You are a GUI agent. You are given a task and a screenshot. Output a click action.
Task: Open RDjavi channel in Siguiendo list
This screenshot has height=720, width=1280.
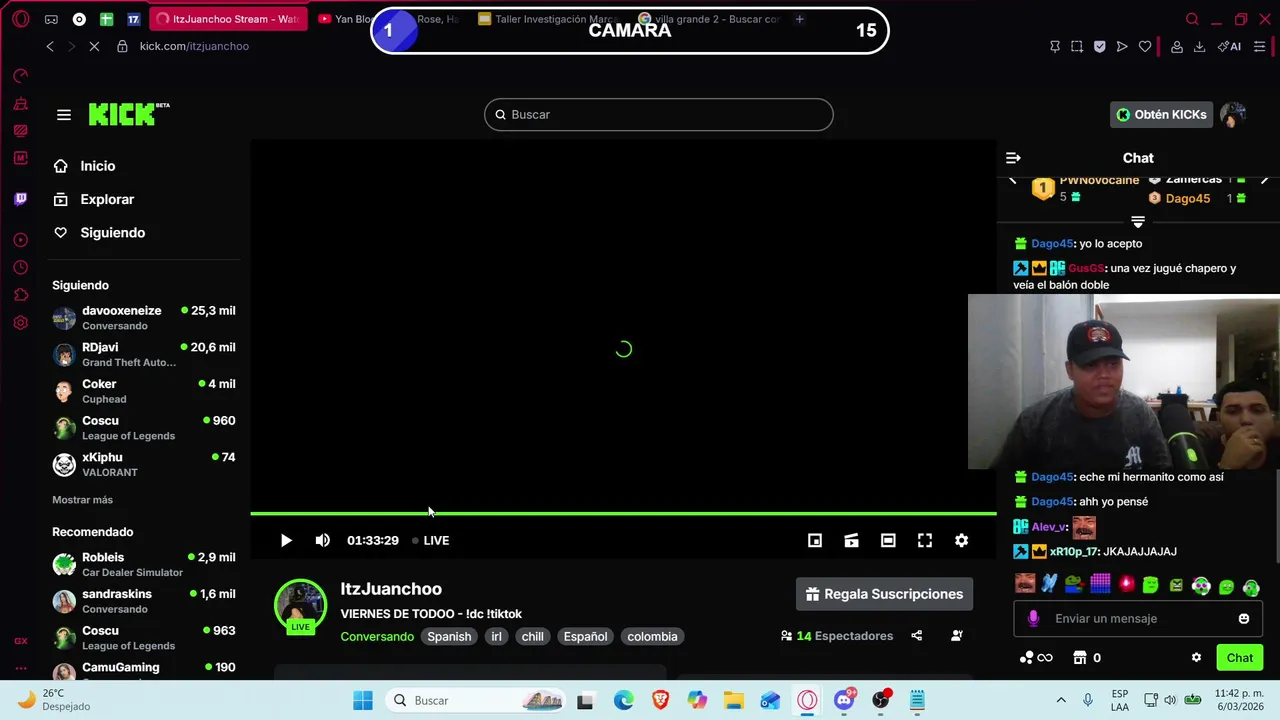click(144, 354)
